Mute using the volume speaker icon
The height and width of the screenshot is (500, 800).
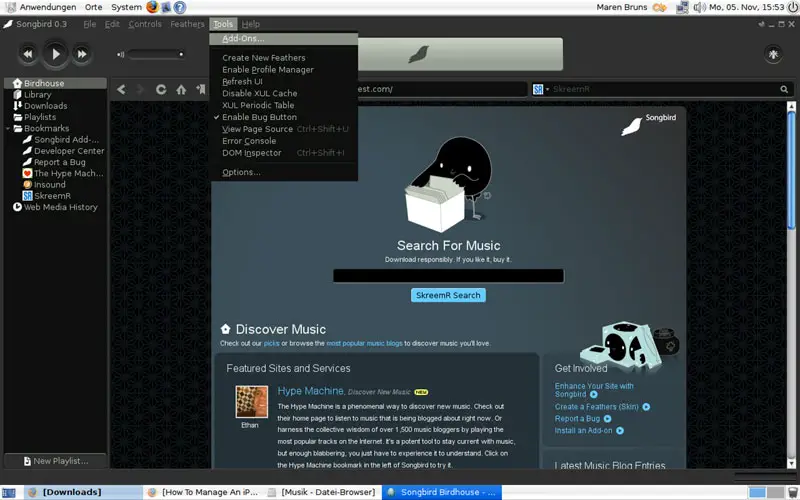(121, 54)
